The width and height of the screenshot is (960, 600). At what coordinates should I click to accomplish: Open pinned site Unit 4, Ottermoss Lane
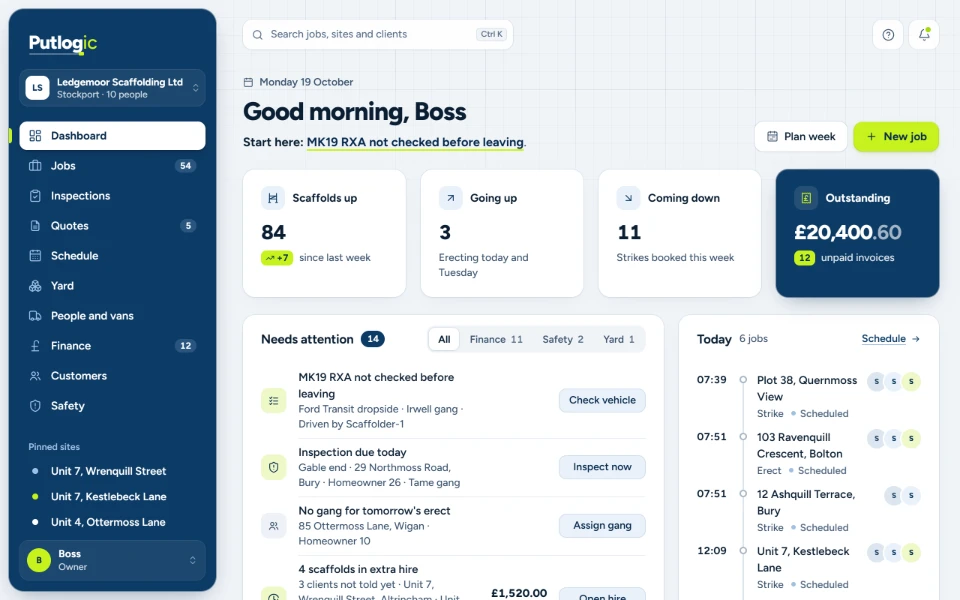click(x=113, y=522)
